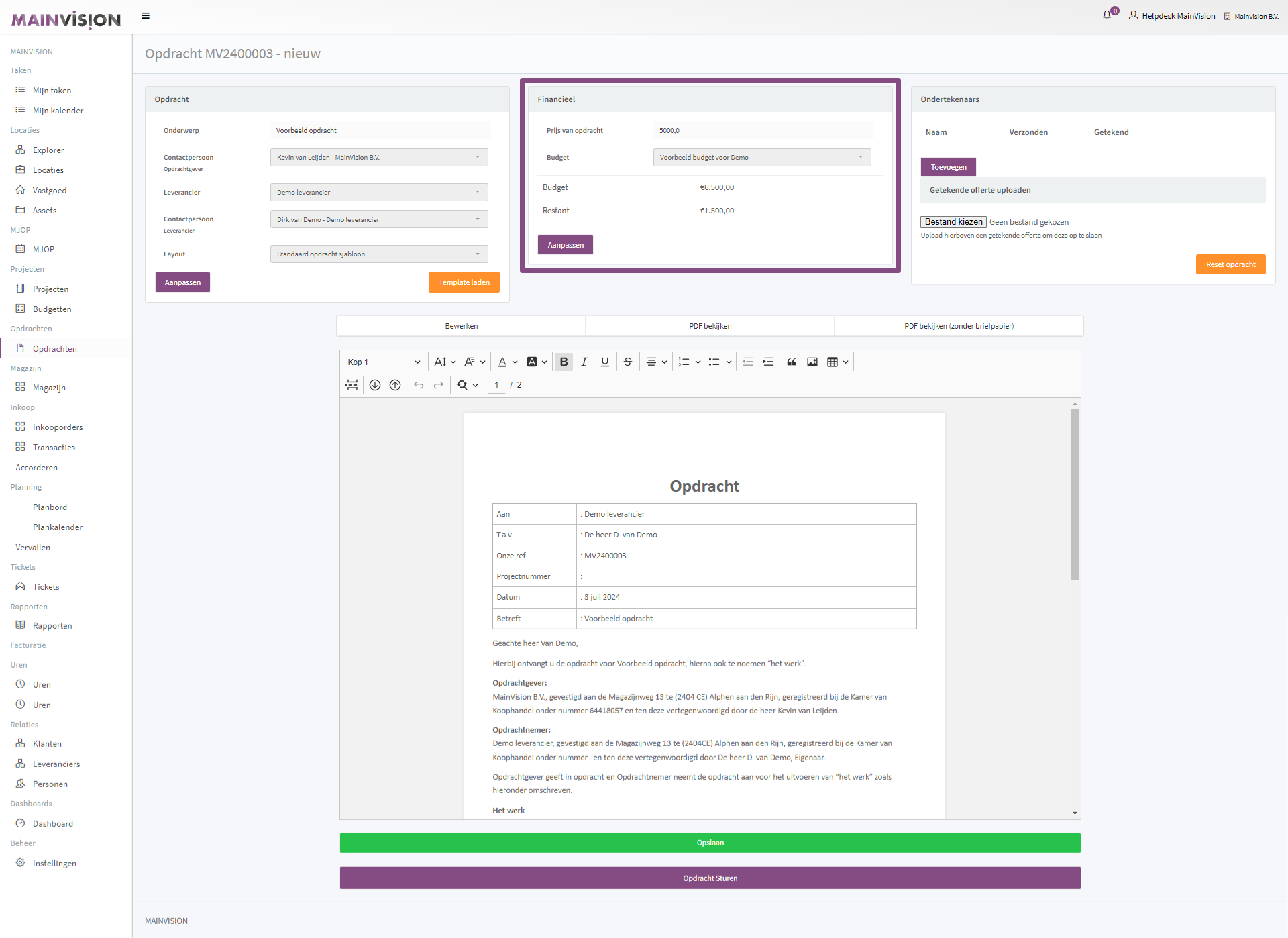Viewport: 1288px width, 938px height.
Task: Click the green Opslaan button
Action: 710,843
